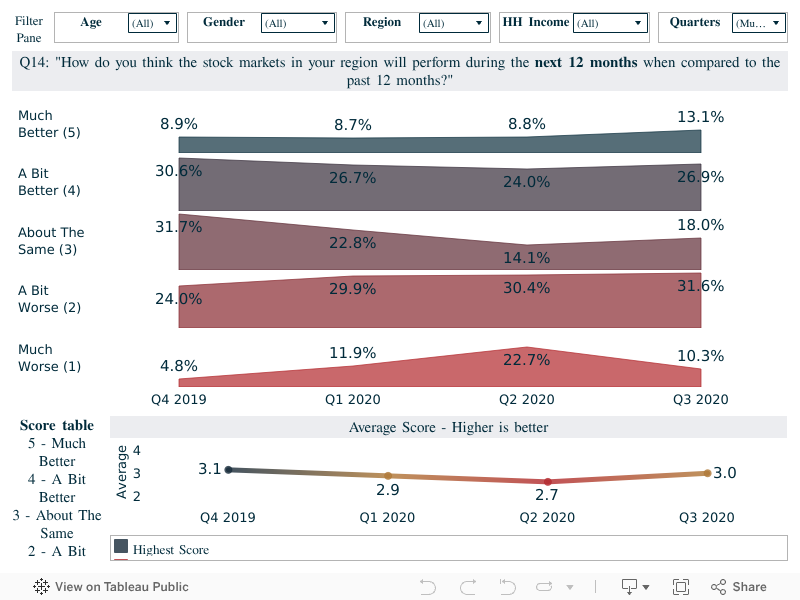Click the Much Better (5) row label
The width and height of the screenshot is (800, 600).
[x=49, y=124]
